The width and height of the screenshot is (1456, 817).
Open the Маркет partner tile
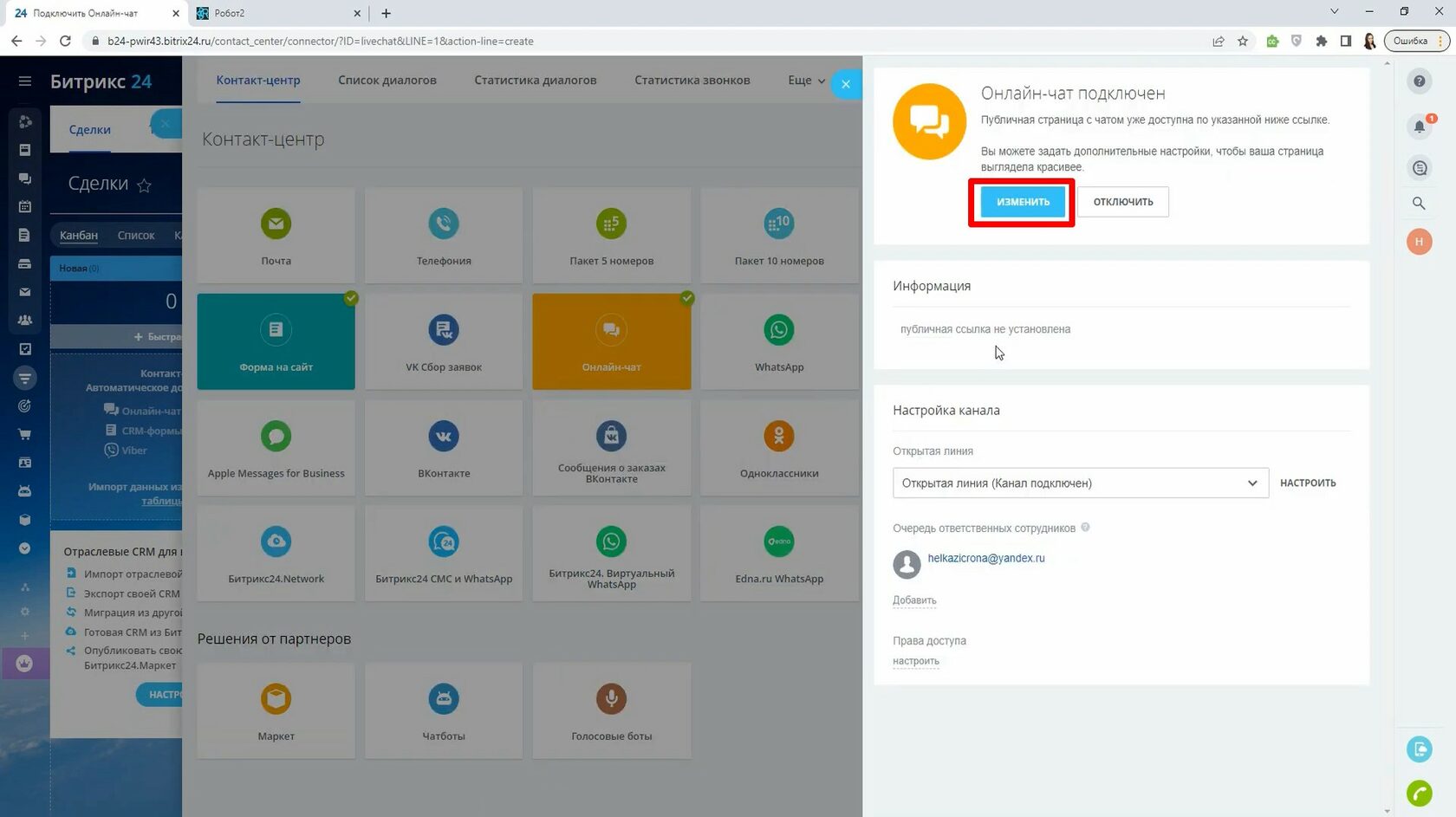point(276,711)
